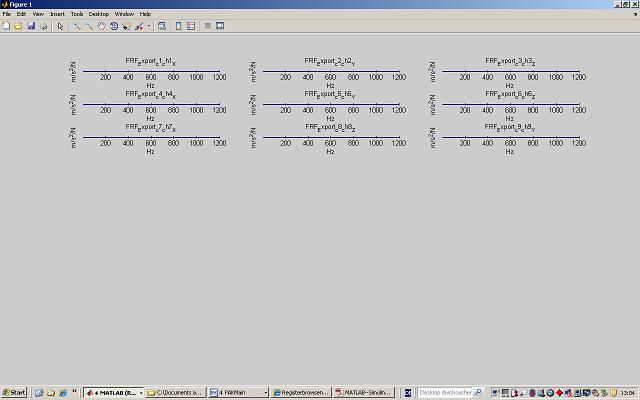Viewport: 640px width, 400px height.
Task: Toggle the Insert Legend button
Action: pos(190,25)
